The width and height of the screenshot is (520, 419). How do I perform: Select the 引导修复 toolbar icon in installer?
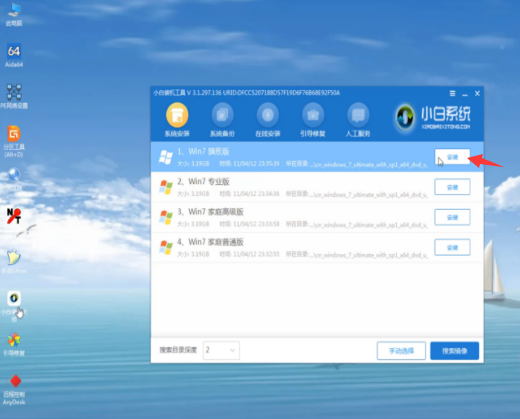pyautogui.click(x=313, y=115)
